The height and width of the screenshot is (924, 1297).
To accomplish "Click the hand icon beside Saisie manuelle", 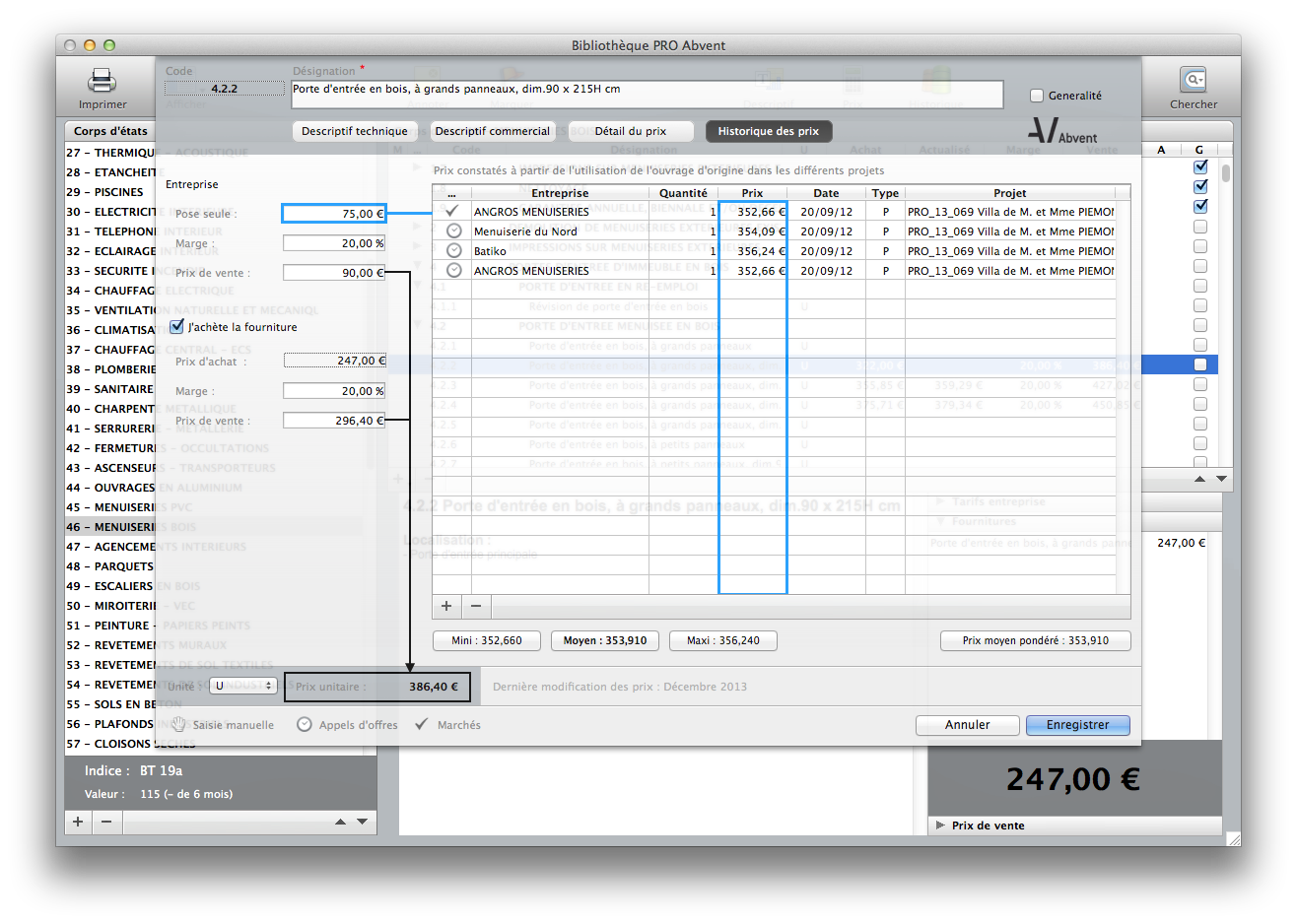I will (x=179, y=724).
